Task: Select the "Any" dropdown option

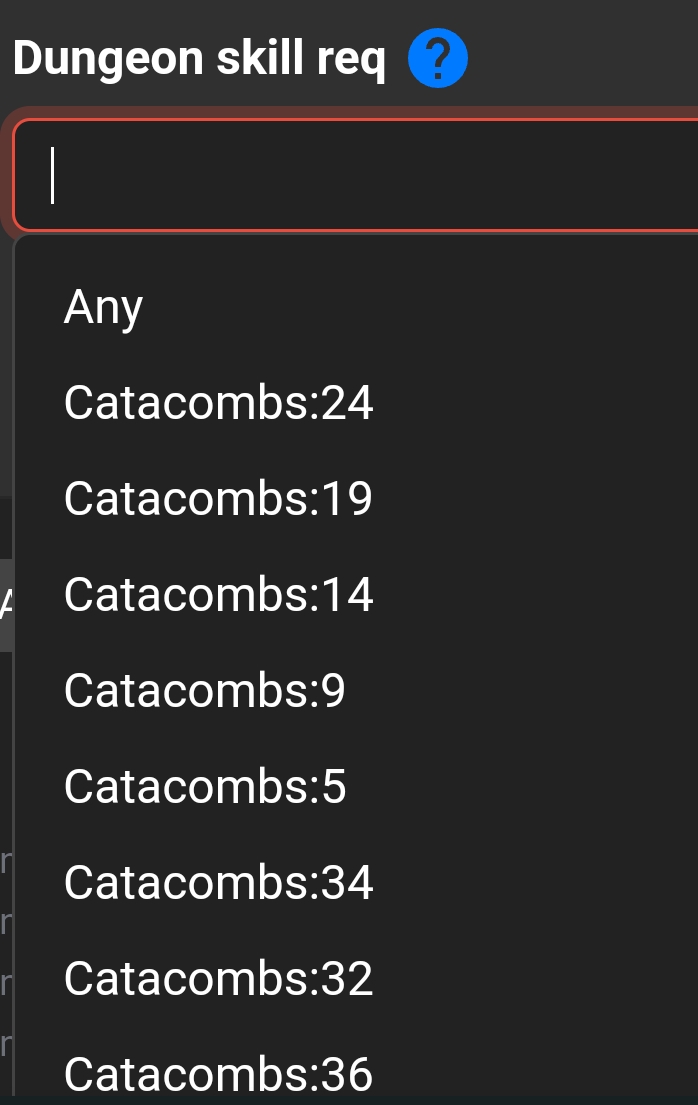Action: [x=104, y=307]
